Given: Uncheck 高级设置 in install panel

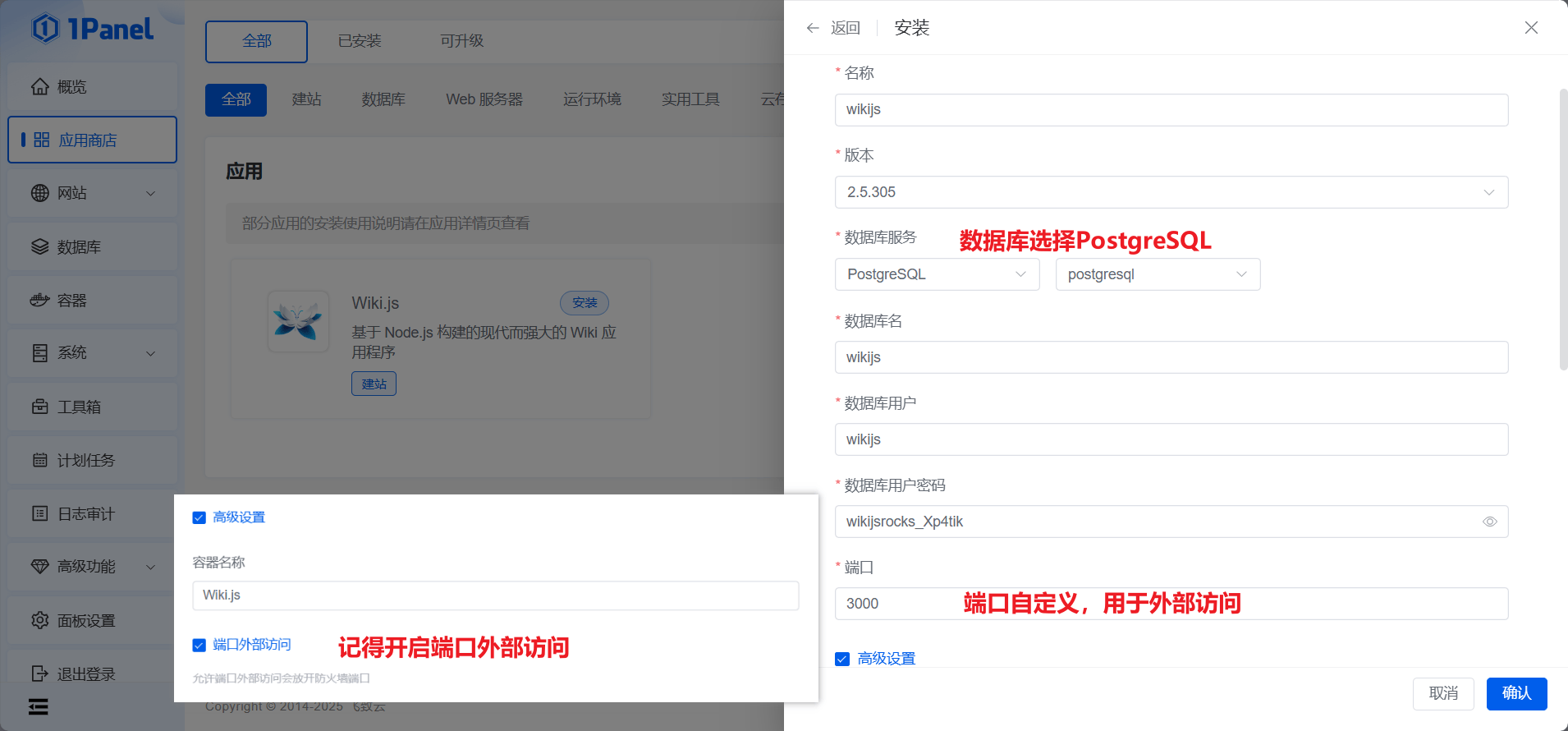Looking at the screenshot, I should point(842,659).
